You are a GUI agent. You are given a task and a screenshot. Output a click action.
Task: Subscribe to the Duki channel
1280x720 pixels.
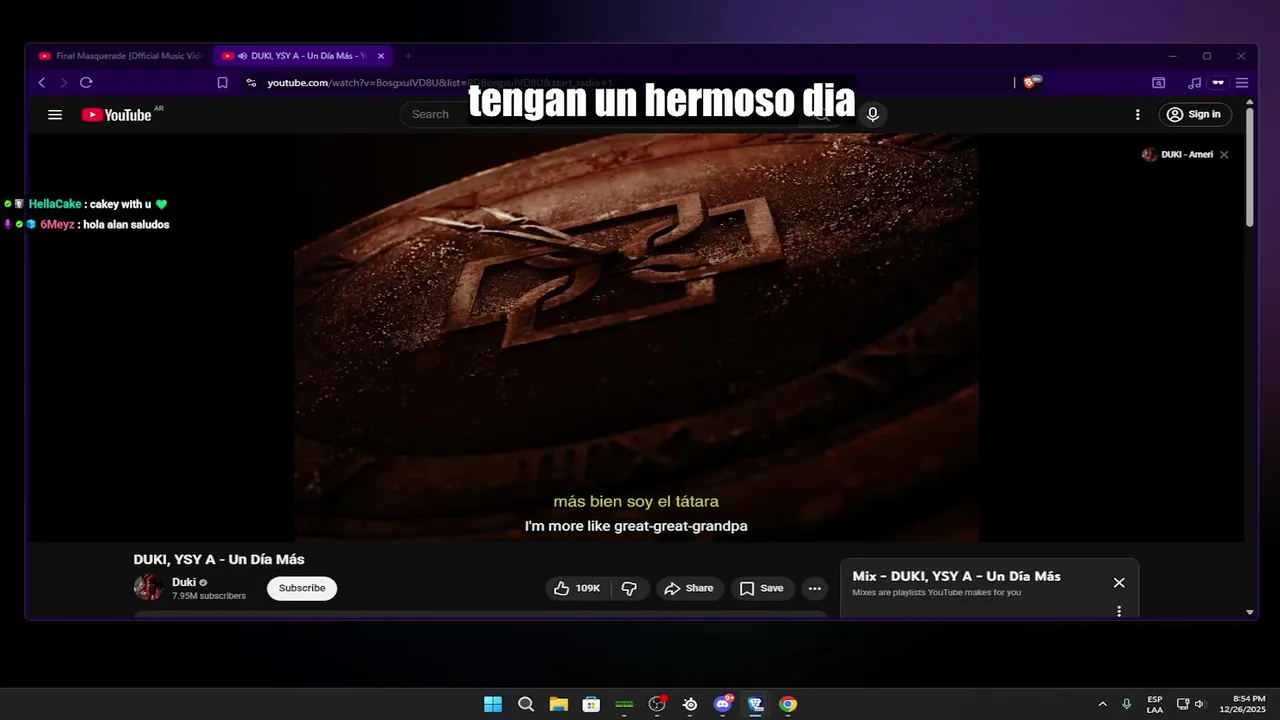302,588
